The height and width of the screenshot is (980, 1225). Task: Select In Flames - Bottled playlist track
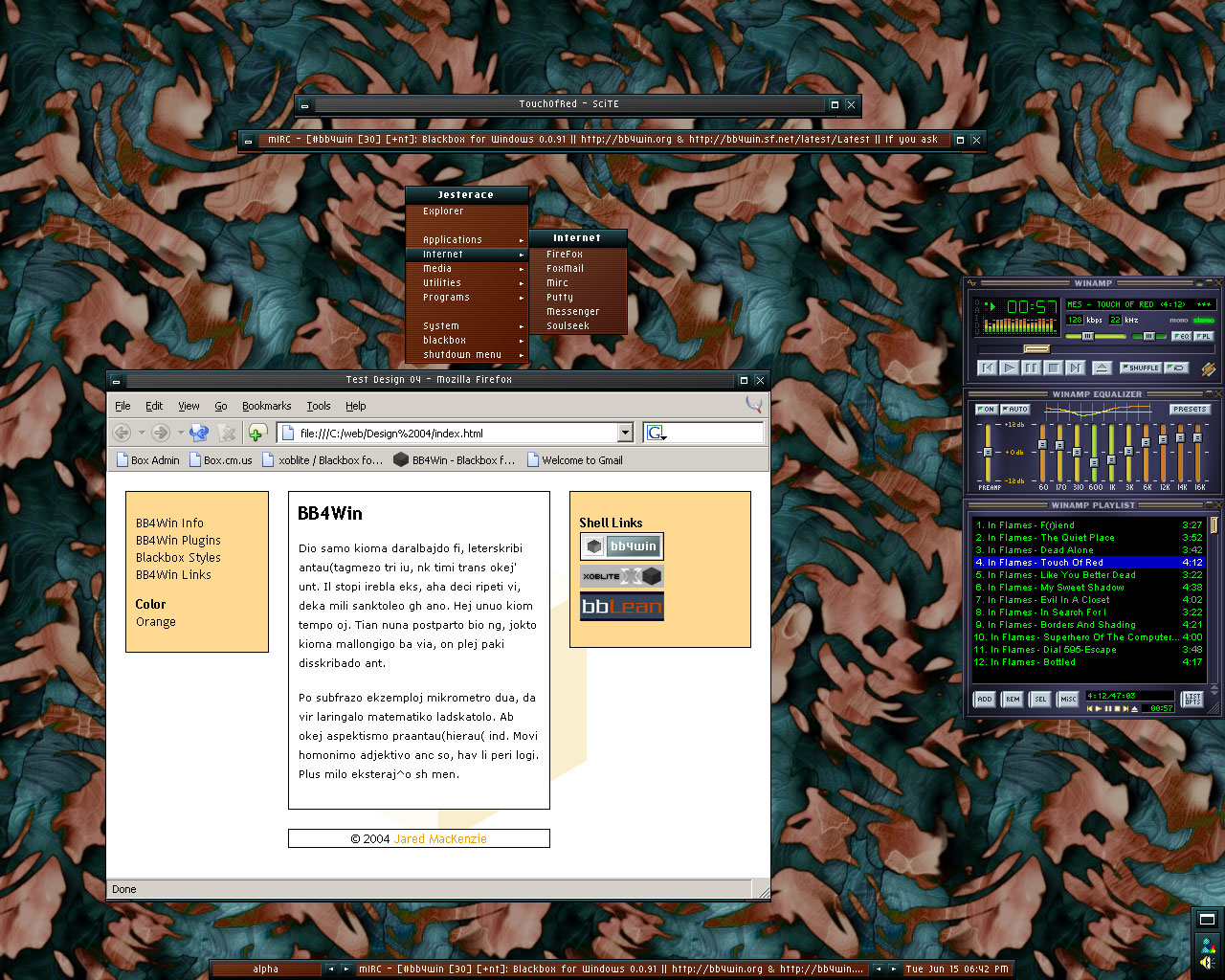pyautogui.click(x=1088, y=662)
